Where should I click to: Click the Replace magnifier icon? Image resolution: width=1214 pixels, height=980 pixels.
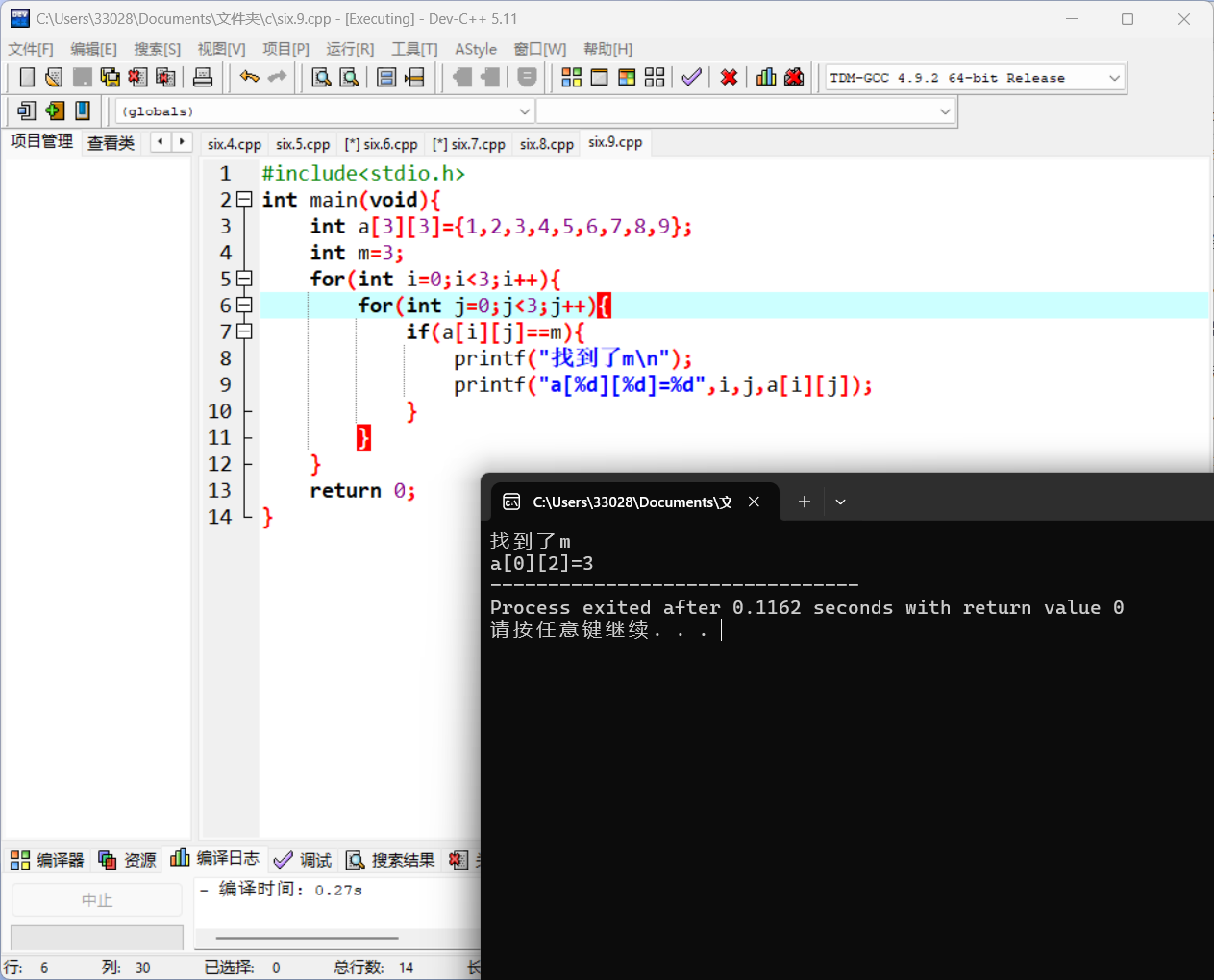349,77
